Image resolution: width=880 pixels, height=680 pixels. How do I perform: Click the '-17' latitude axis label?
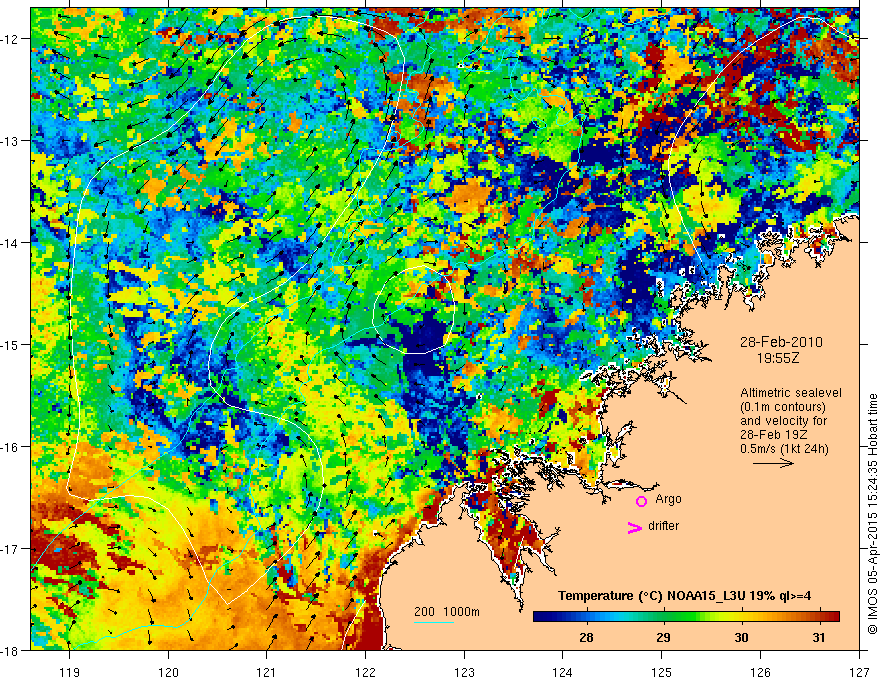[11, 549]
